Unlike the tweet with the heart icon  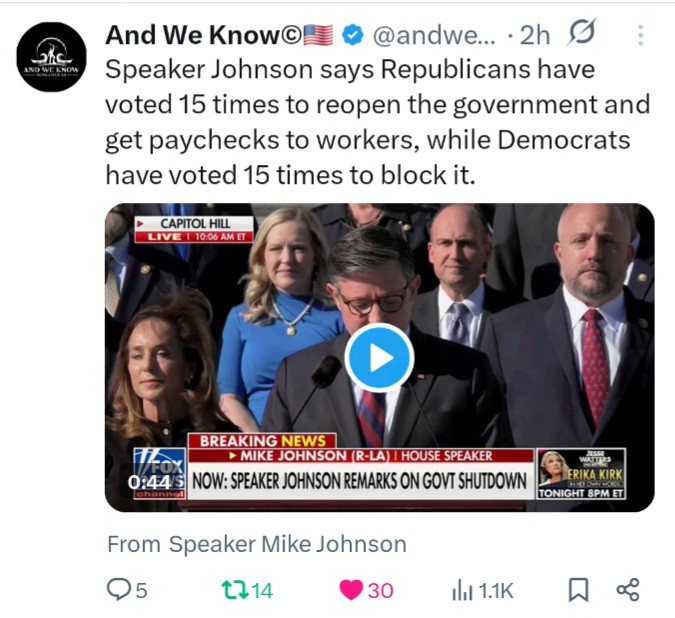(351, 590)
